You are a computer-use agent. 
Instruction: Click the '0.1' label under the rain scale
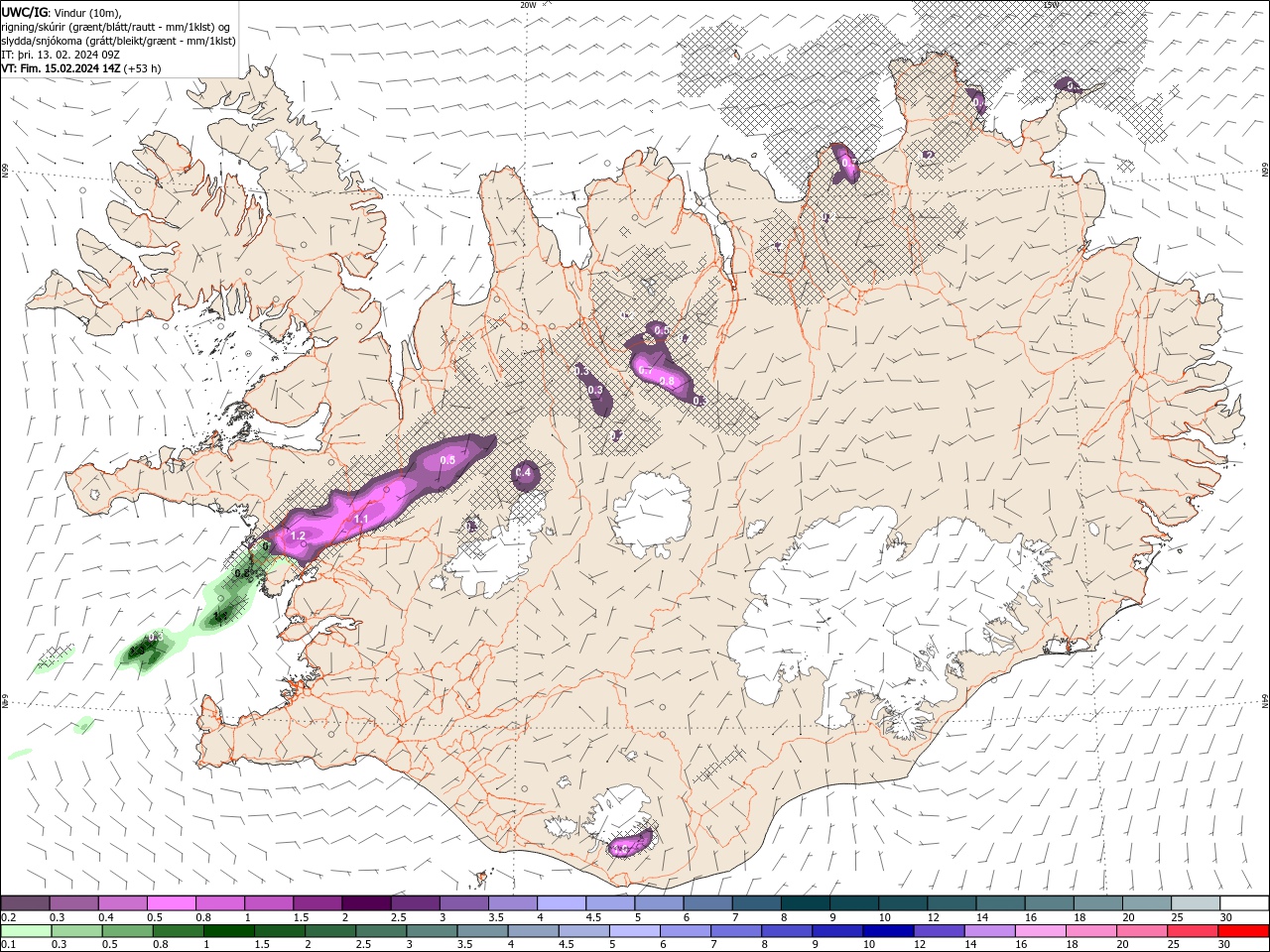(x=9, y=945)
